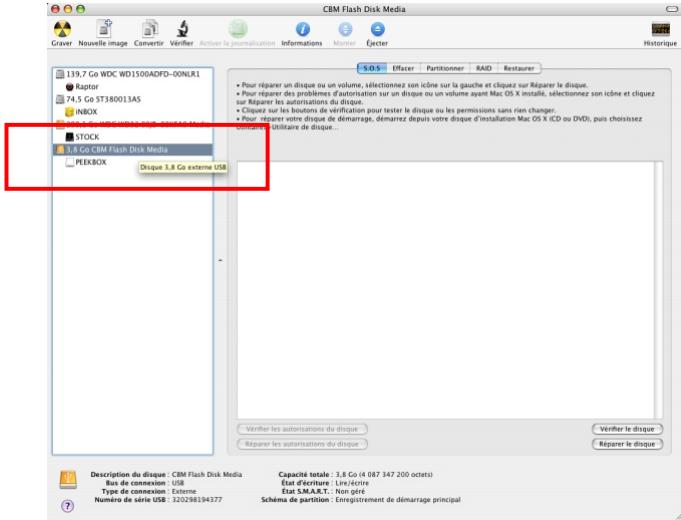Switch to the S.O.S tab

click(x=372, y=68)
